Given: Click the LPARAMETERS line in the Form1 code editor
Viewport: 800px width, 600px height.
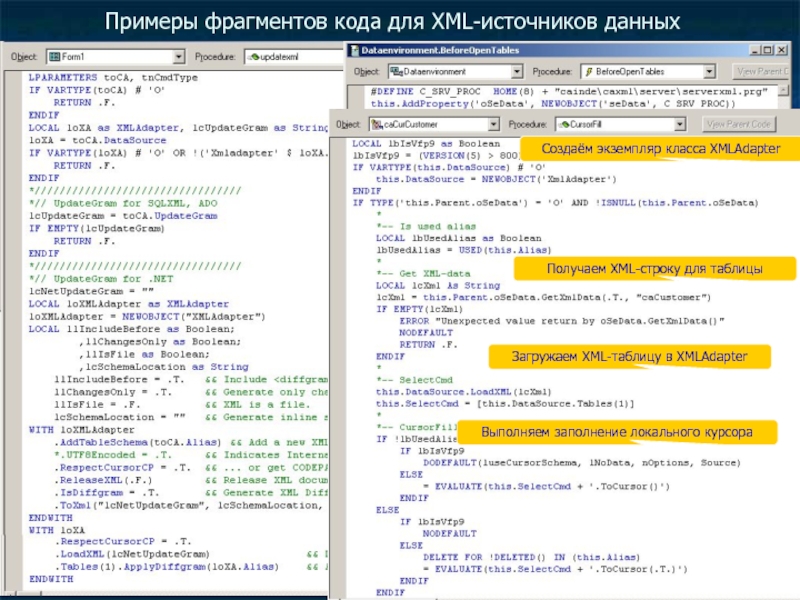Looking at the screenshot, I should [x=112, y=77].
